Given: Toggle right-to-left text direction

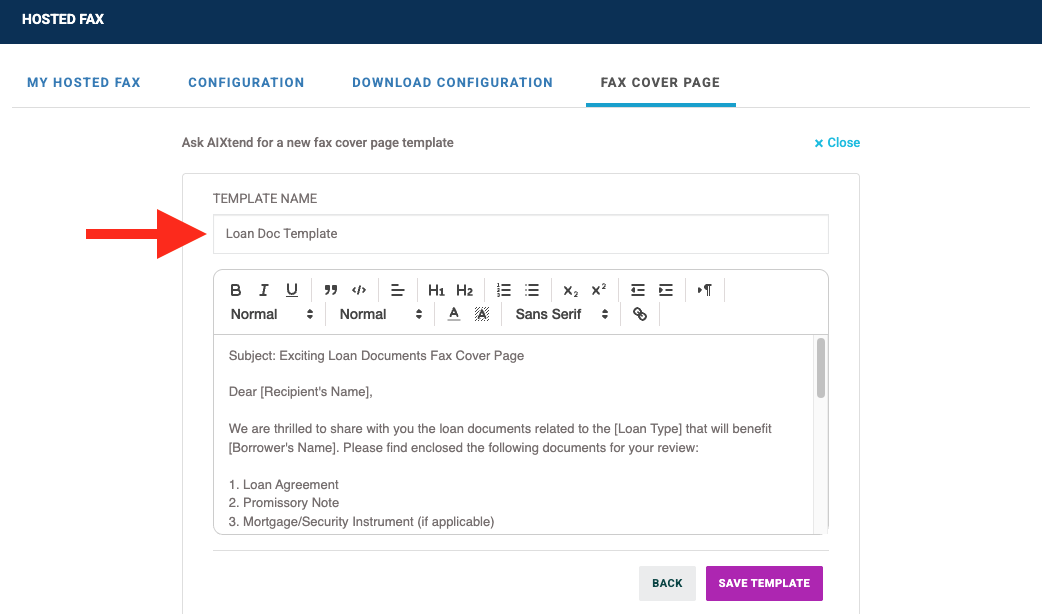Looking at the screenshot, I should 705,290.
